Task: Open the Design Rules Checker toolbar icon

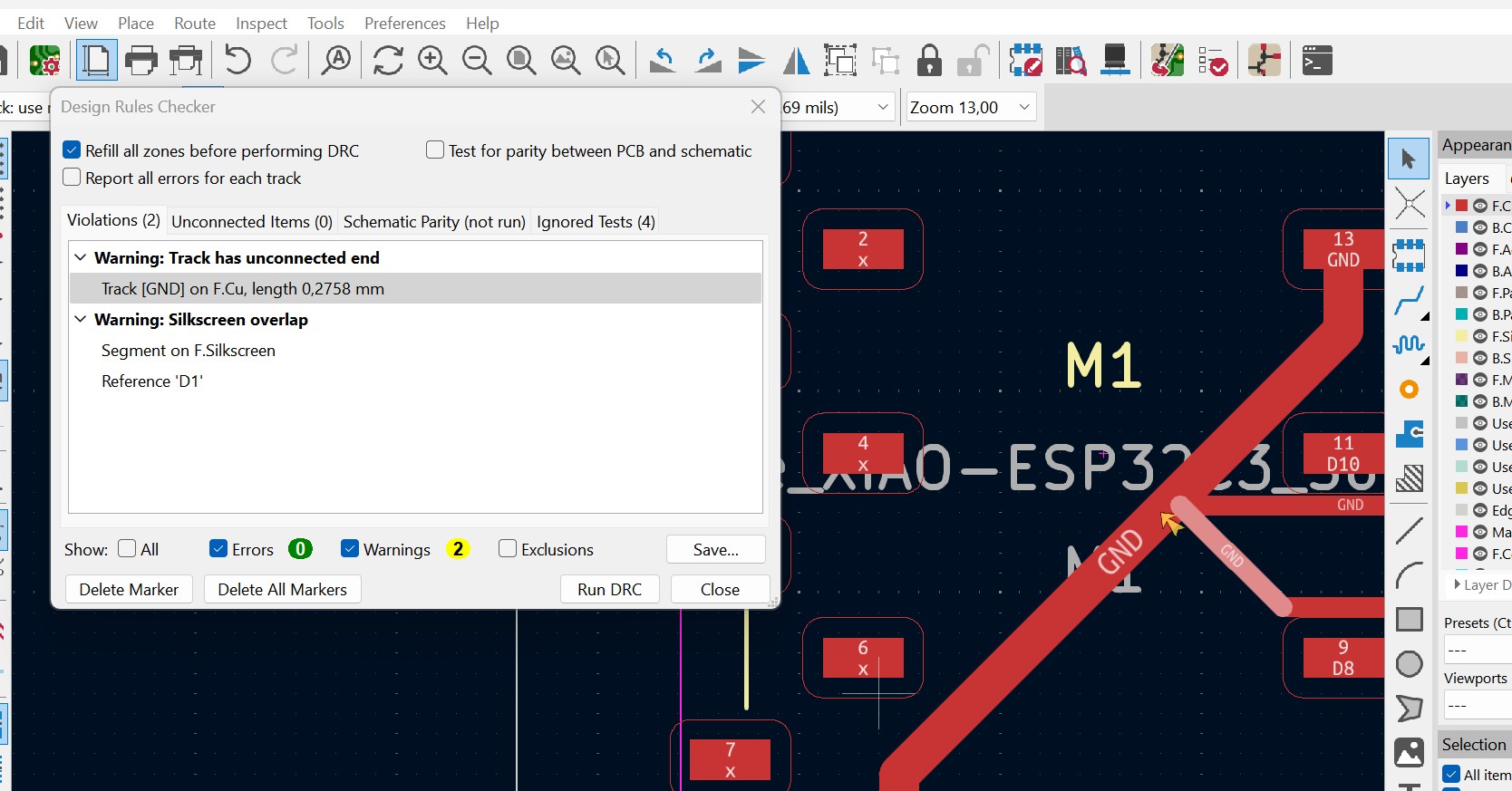Action: [1212, 61]
